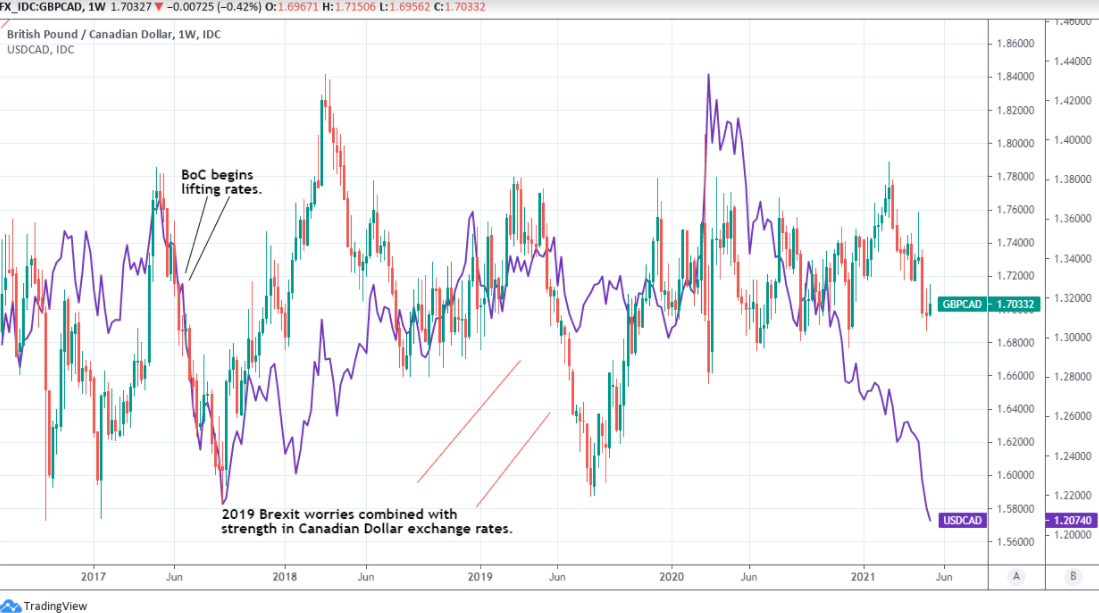
Task: Click the H:1.71506 high value in header
Action: [x=349, y=6]
